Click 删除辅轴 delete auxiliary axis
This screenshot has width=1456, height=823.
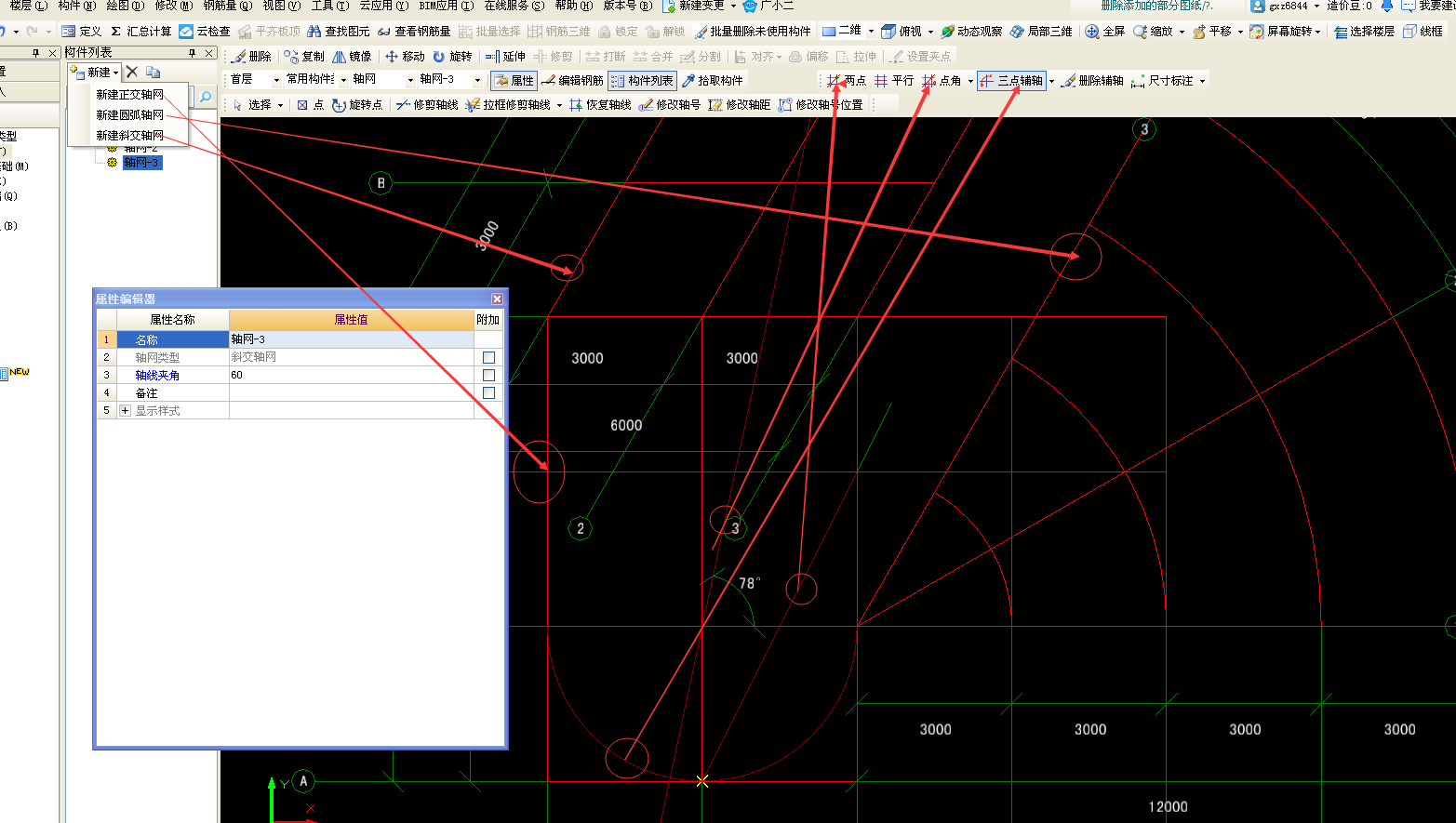(x=1092, y=81)
